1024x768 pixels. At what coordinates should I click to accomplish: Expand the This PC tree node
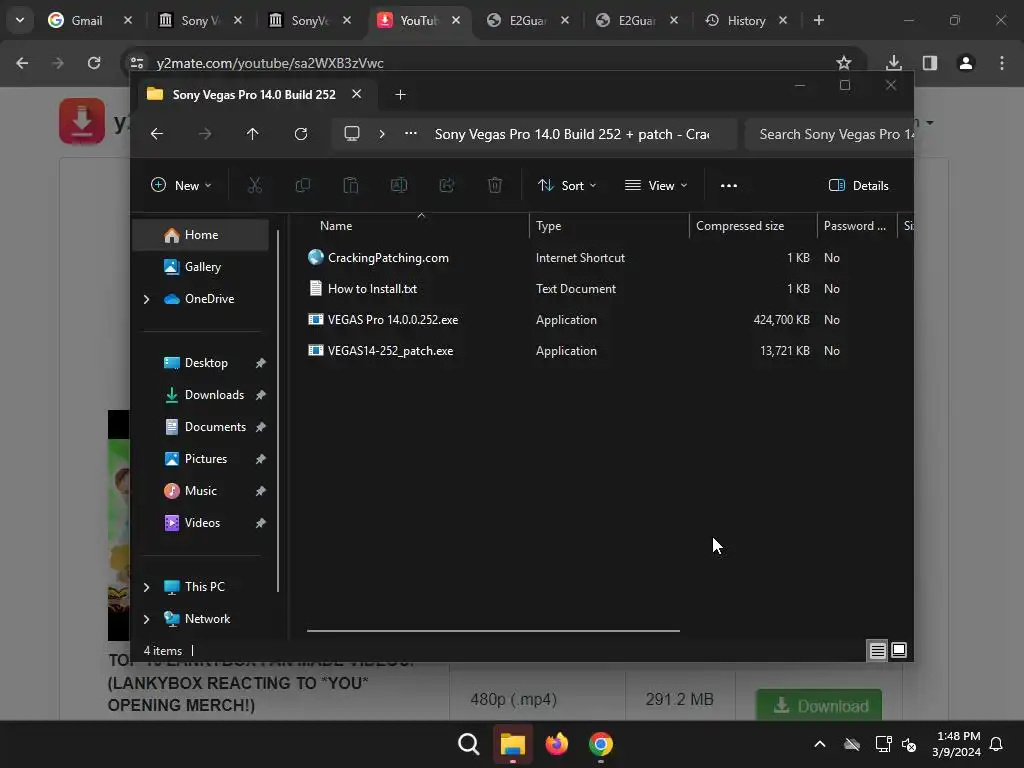(146, 587)
